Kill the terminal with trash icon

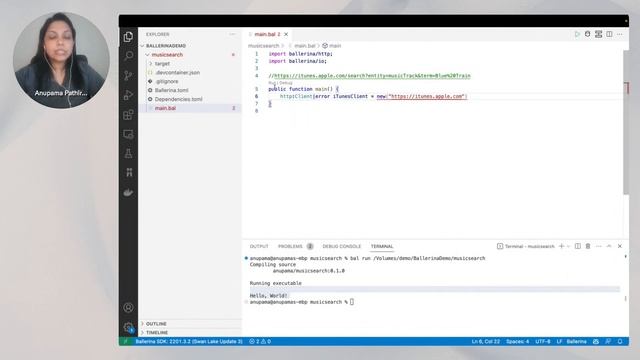tap(588, 246)
